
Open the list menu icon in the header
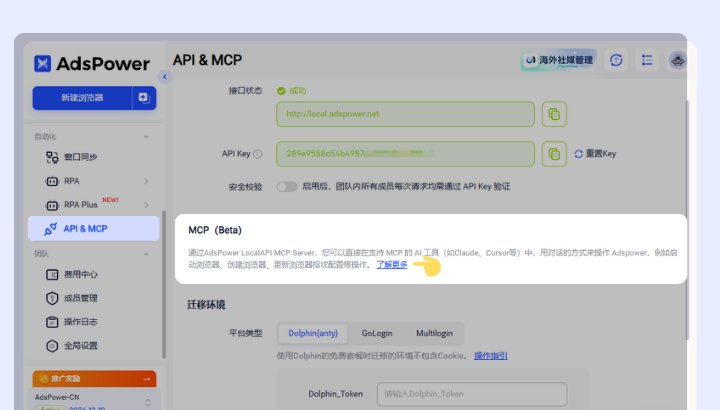tap(647, 60)
